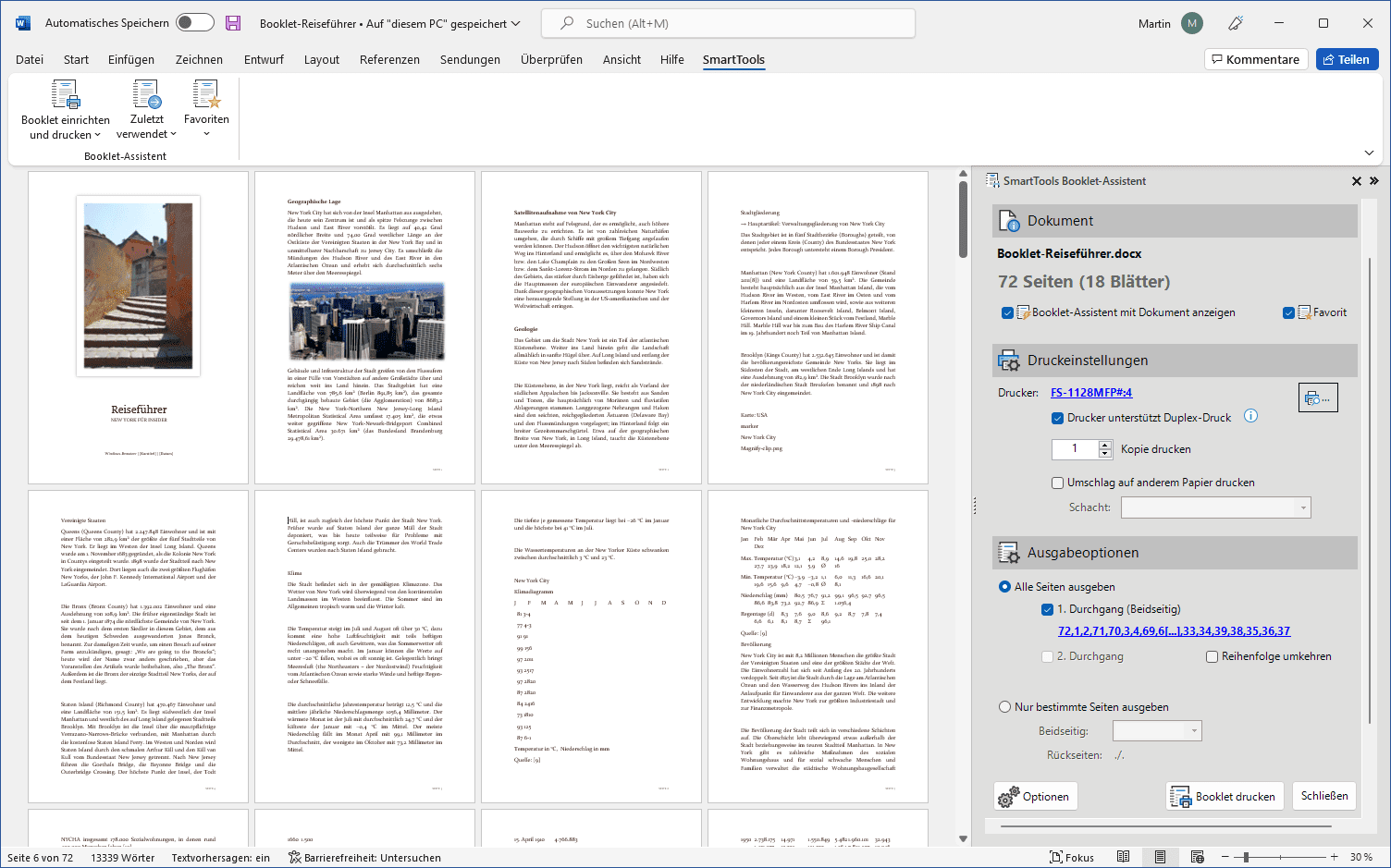The height and width of the screenshot is (868, 1391).
Task: Show Duplex-Druck info icon
Action: pos(1250,416)
